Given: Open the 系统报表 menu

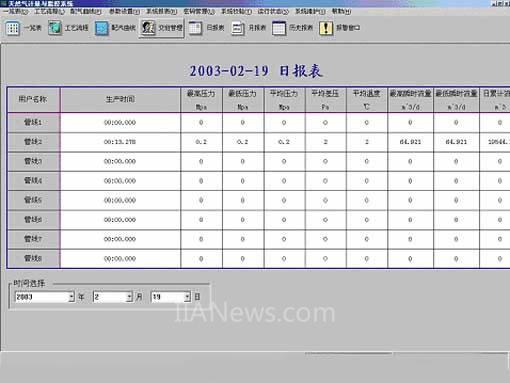Looking at the screenshot, I should (x=162, y=11).
